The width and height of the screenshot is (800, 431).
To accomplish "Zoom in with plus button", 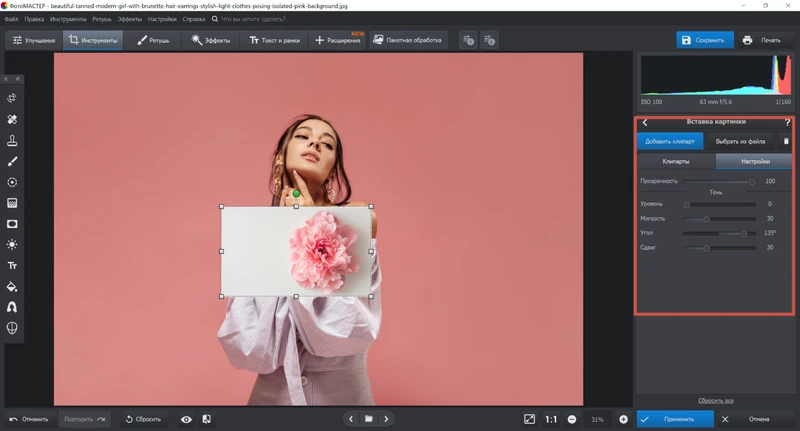I will pos(623,419).
